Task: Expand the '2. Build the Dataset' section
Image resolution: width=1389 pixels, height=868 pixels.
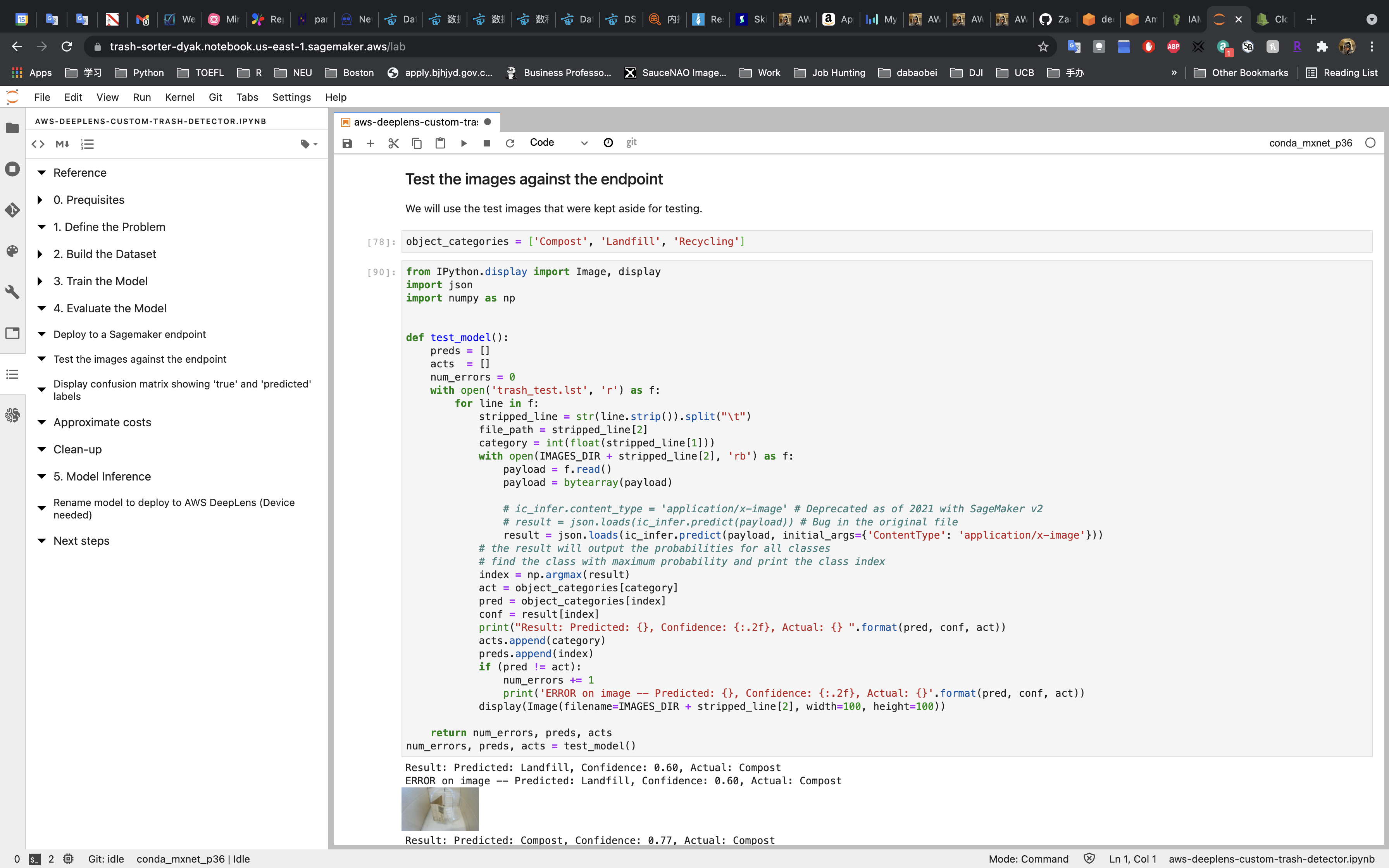Action: [x=40, y=254]
